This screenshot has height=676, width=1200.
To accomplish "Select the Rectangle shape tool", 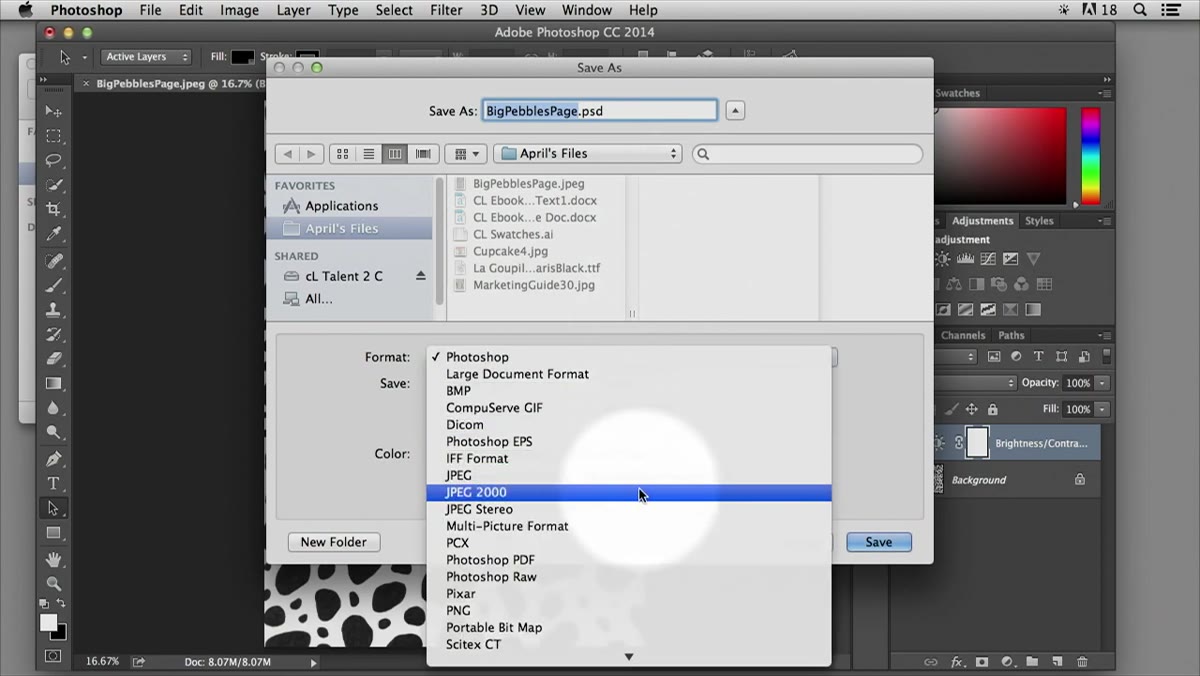I will coord(54,533).
